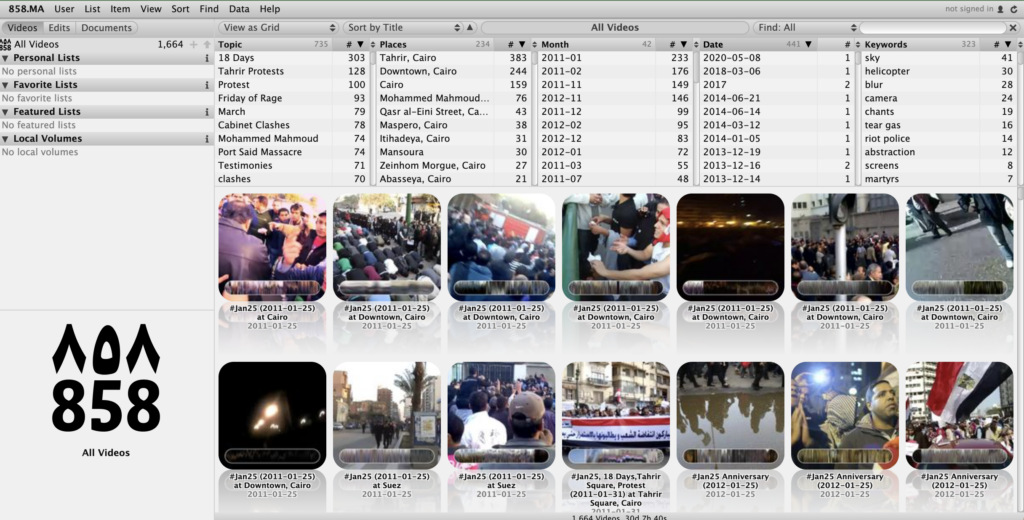Switch to the Documents tab
Screen dimensions: 1024x520
tap(106, 28)
